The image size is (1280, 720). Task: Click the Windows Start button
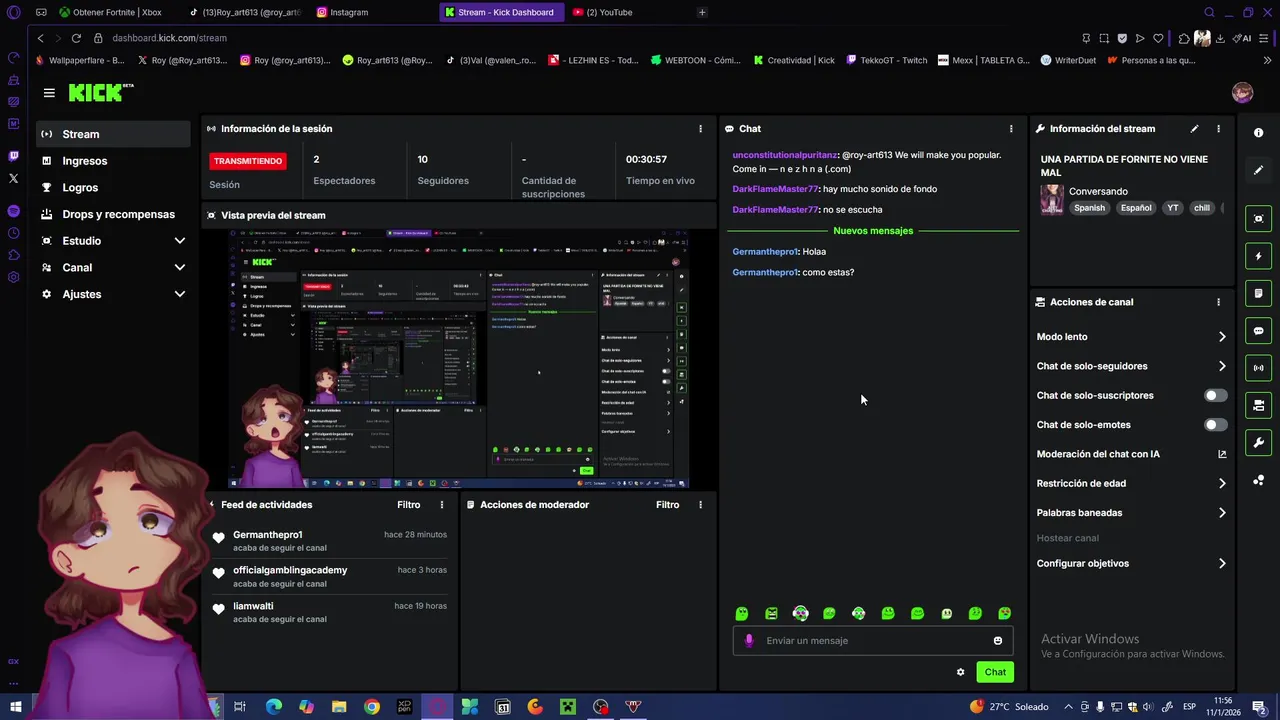pyautogui.click(x=15, y=707)
